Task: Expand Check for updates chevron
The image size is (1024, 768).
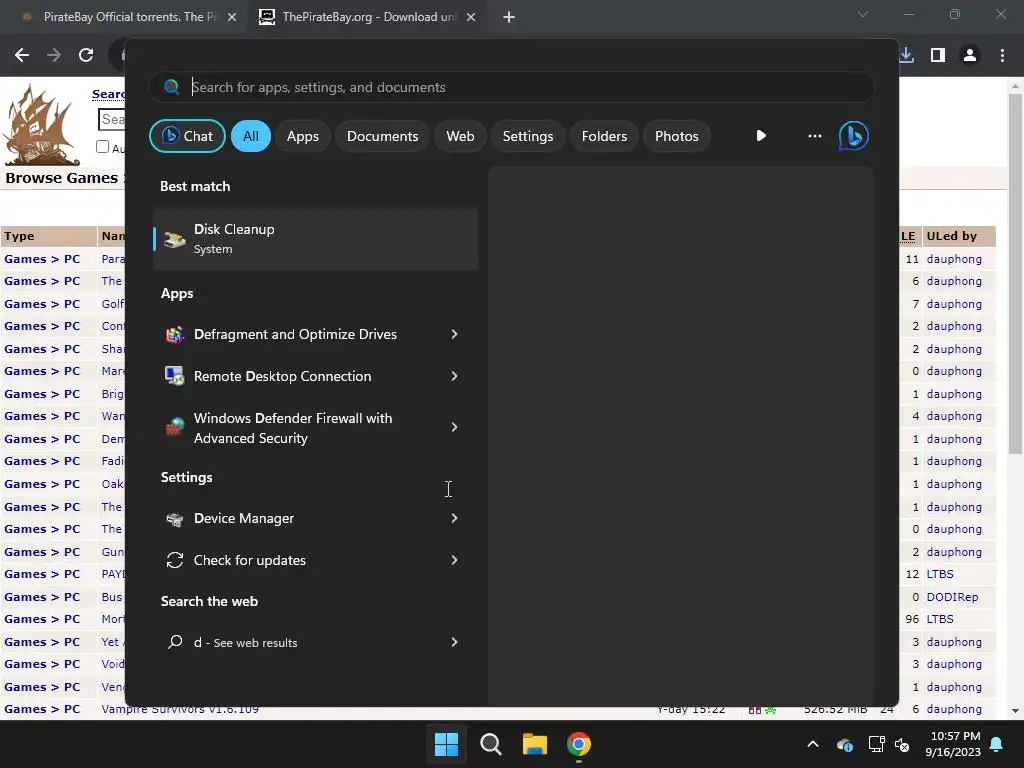Action: click(x=455, y=560)
